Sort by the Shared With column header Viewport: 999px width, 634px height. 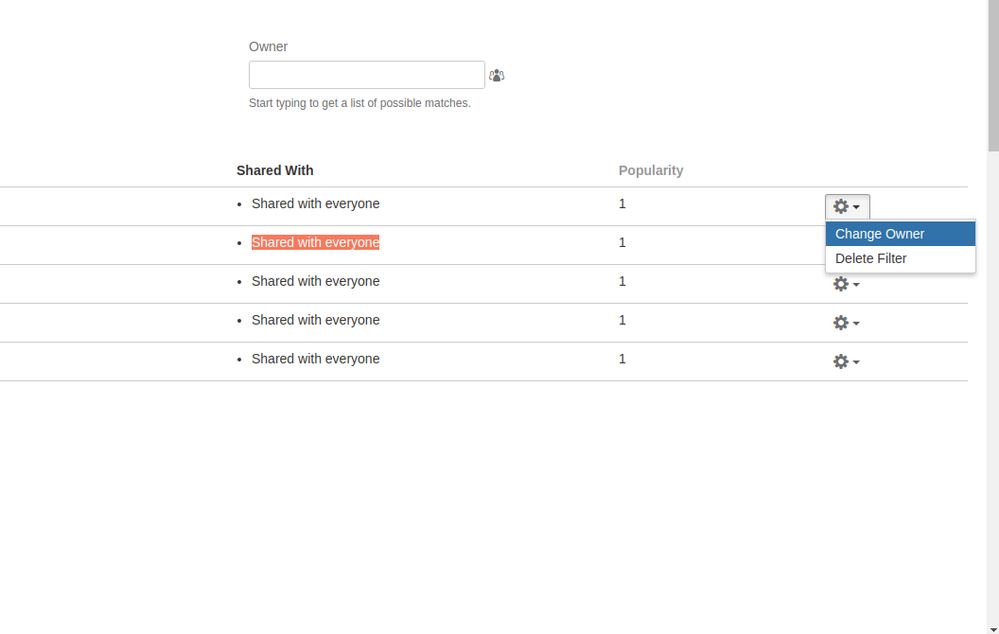275,171
